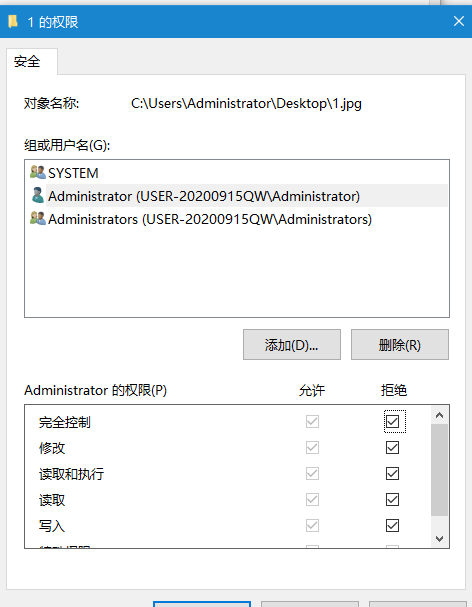
Task: Uncheck Deny for 完全控制 permission
Action: click(x=392, y=422)
